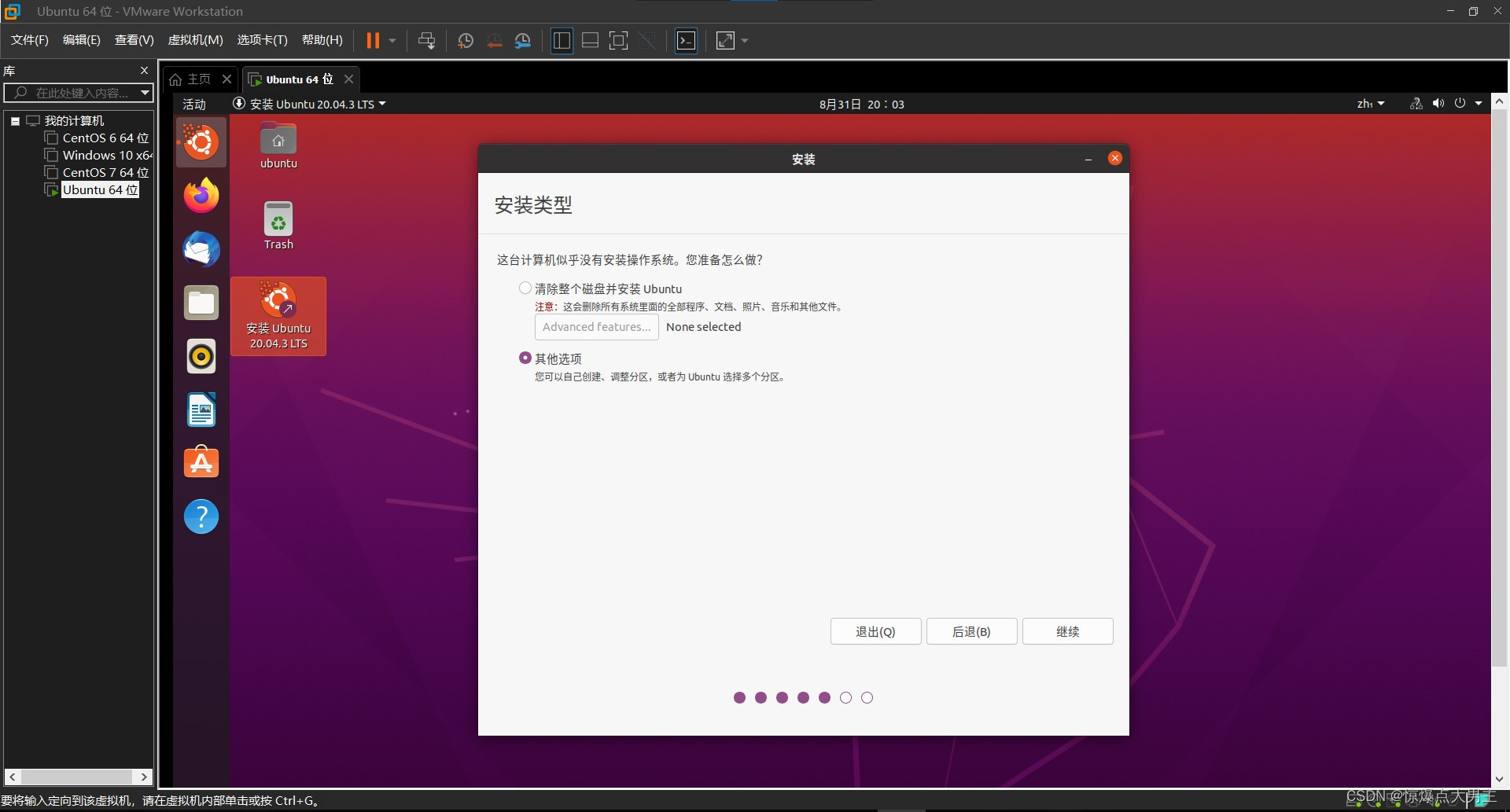Open the stretch display dropdown arrow
Image resolution: width=1510 pixels, height=812 pixels.
(745, 40)
